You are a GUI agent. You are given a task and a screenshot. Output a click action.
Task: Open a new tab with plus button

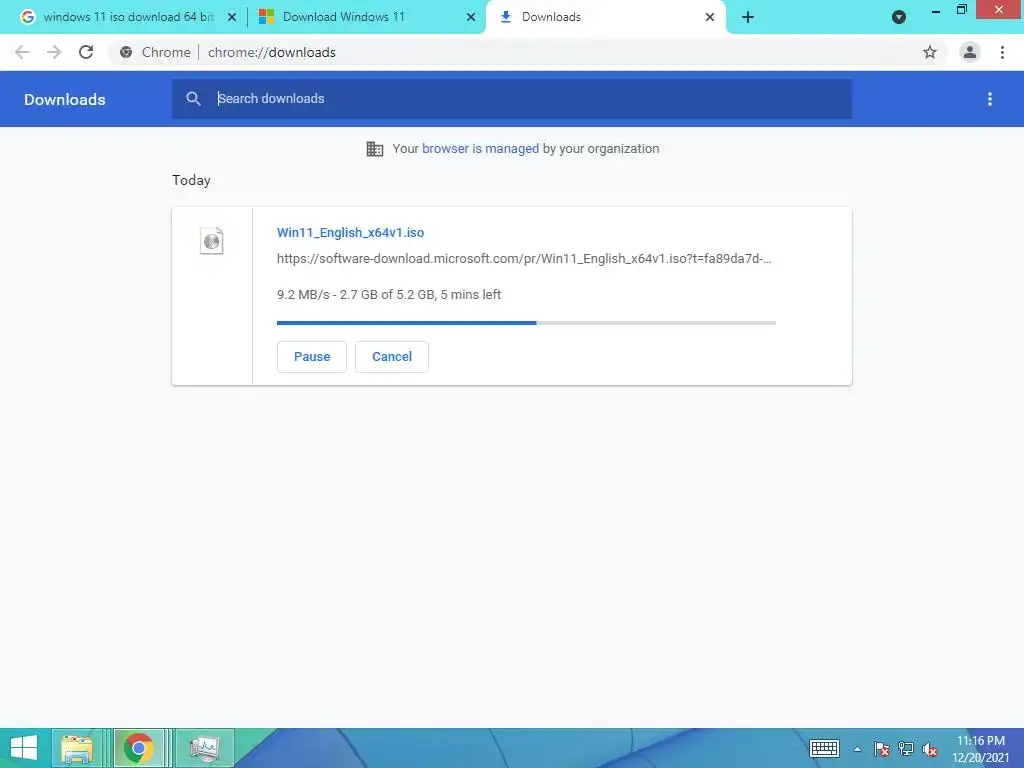748,17
